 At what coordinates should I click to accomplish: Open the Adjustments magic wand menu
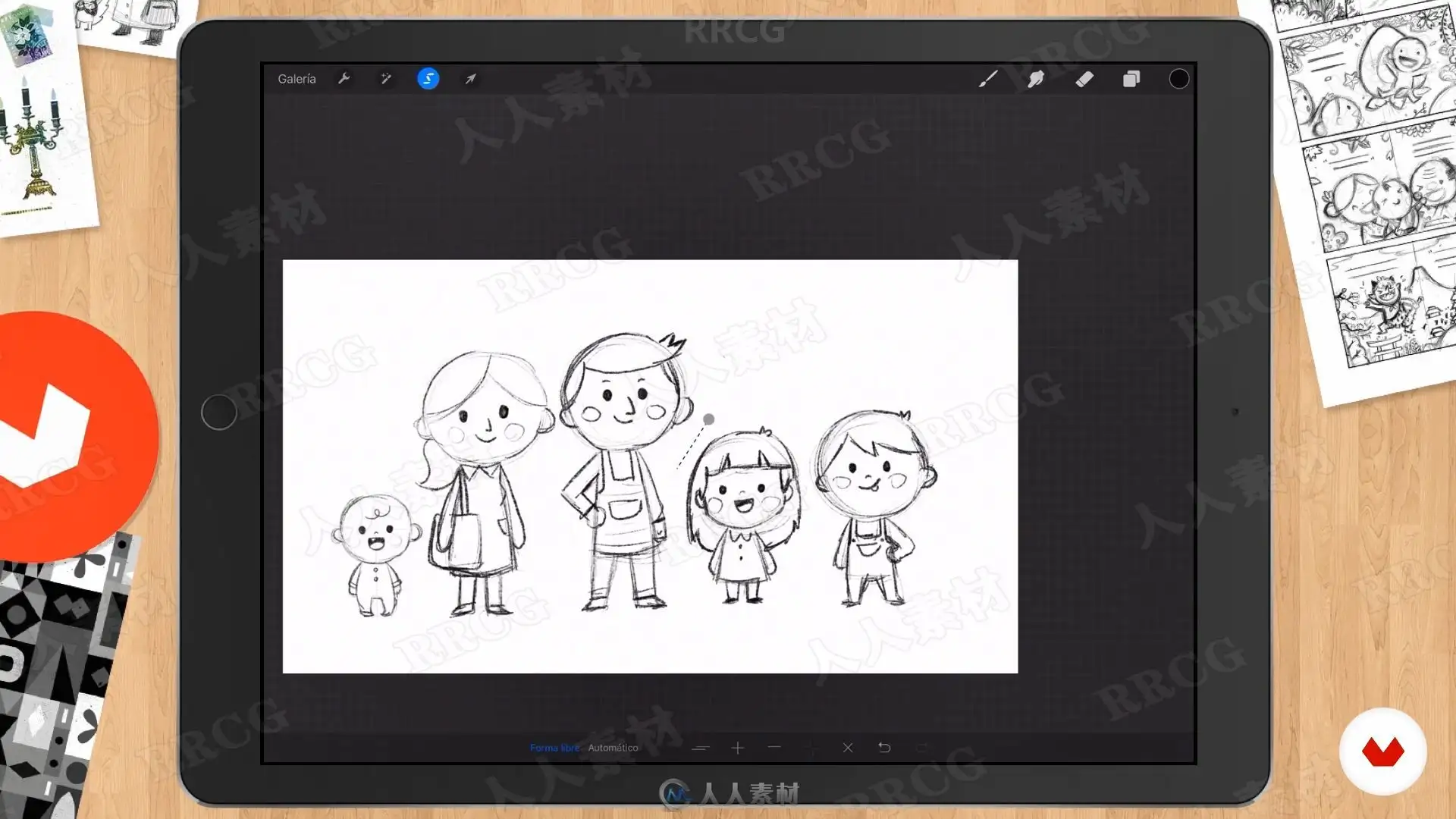pos(386,79)
